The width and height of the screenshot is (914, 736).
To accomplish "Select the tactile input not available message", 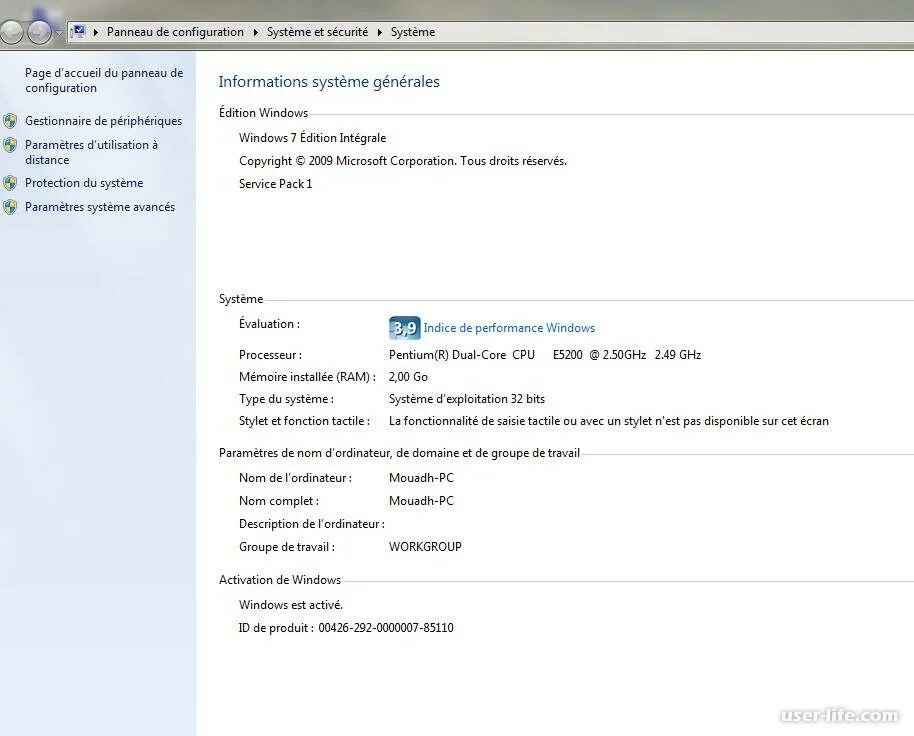I will point(609,421).
